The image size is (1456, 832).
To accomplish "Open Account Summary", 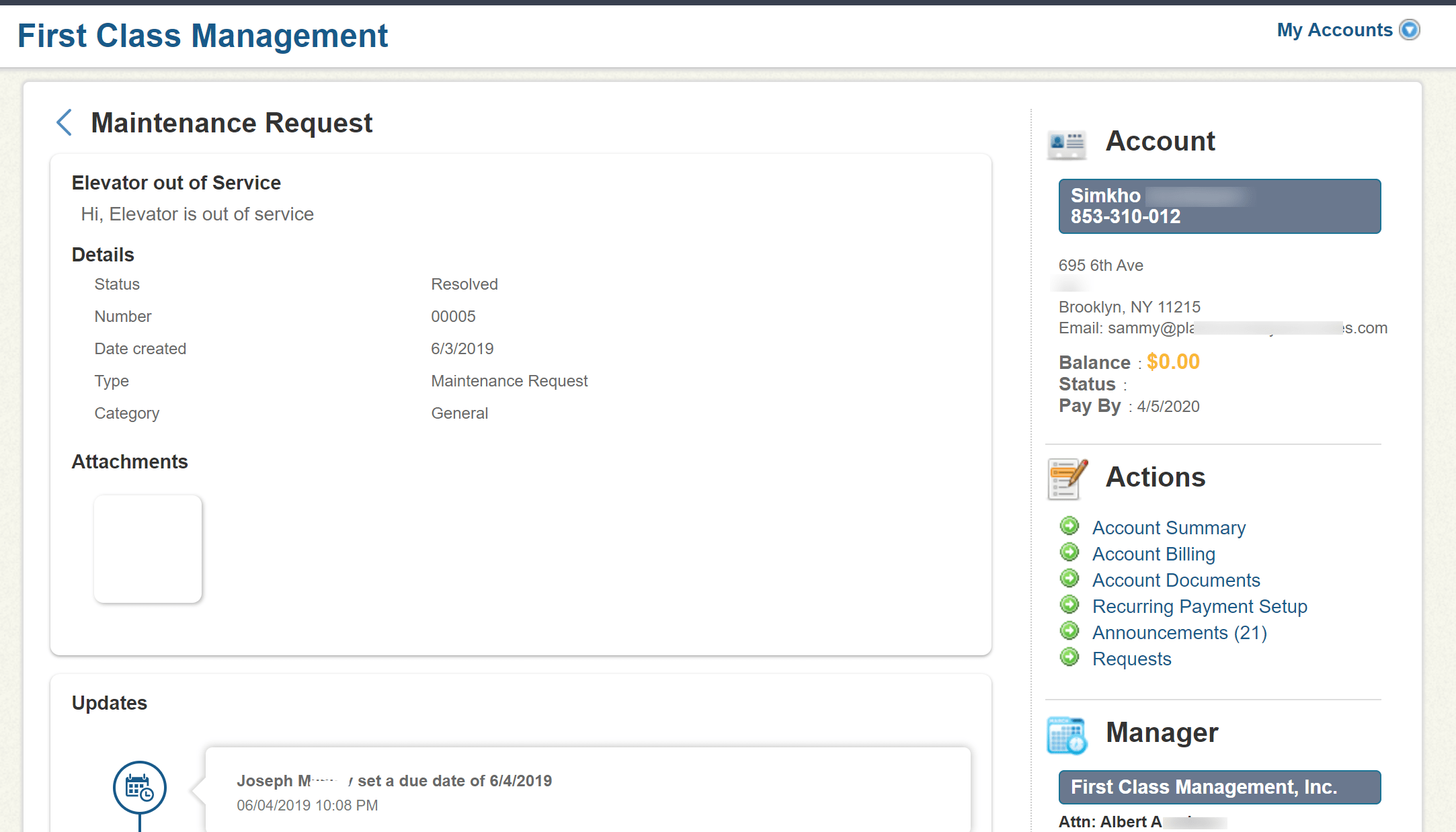I will click(x=1169, y=528).
